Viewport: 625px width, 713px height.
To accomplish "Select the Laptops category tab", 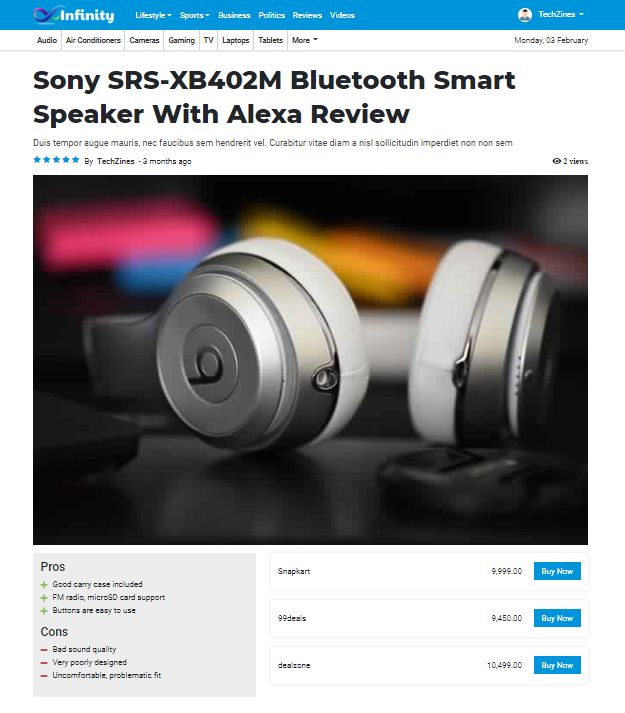I will (236, 40).
